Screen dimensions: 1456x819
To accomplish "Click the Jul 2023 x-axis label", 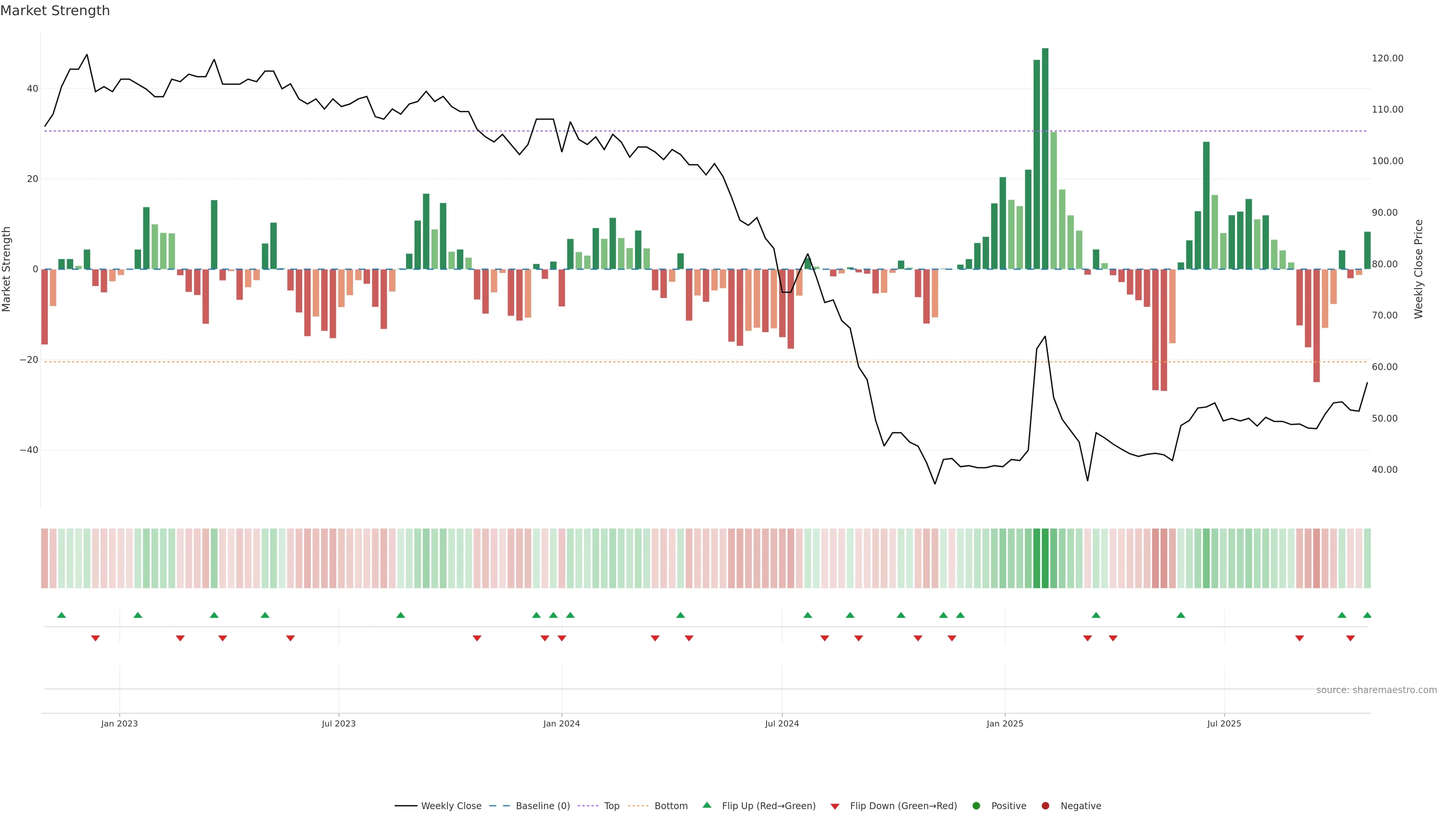I will [339, 723].
